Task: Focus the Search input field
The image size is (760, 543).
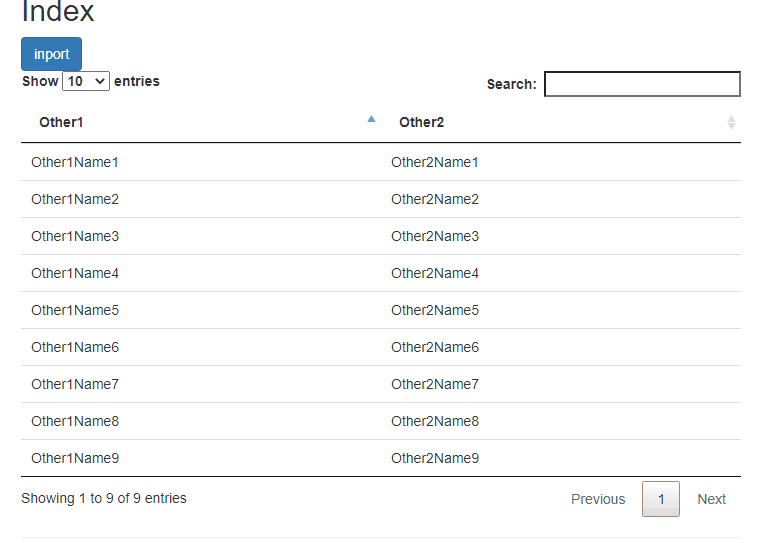Action: pyautogui.click(x=642, y=84)
